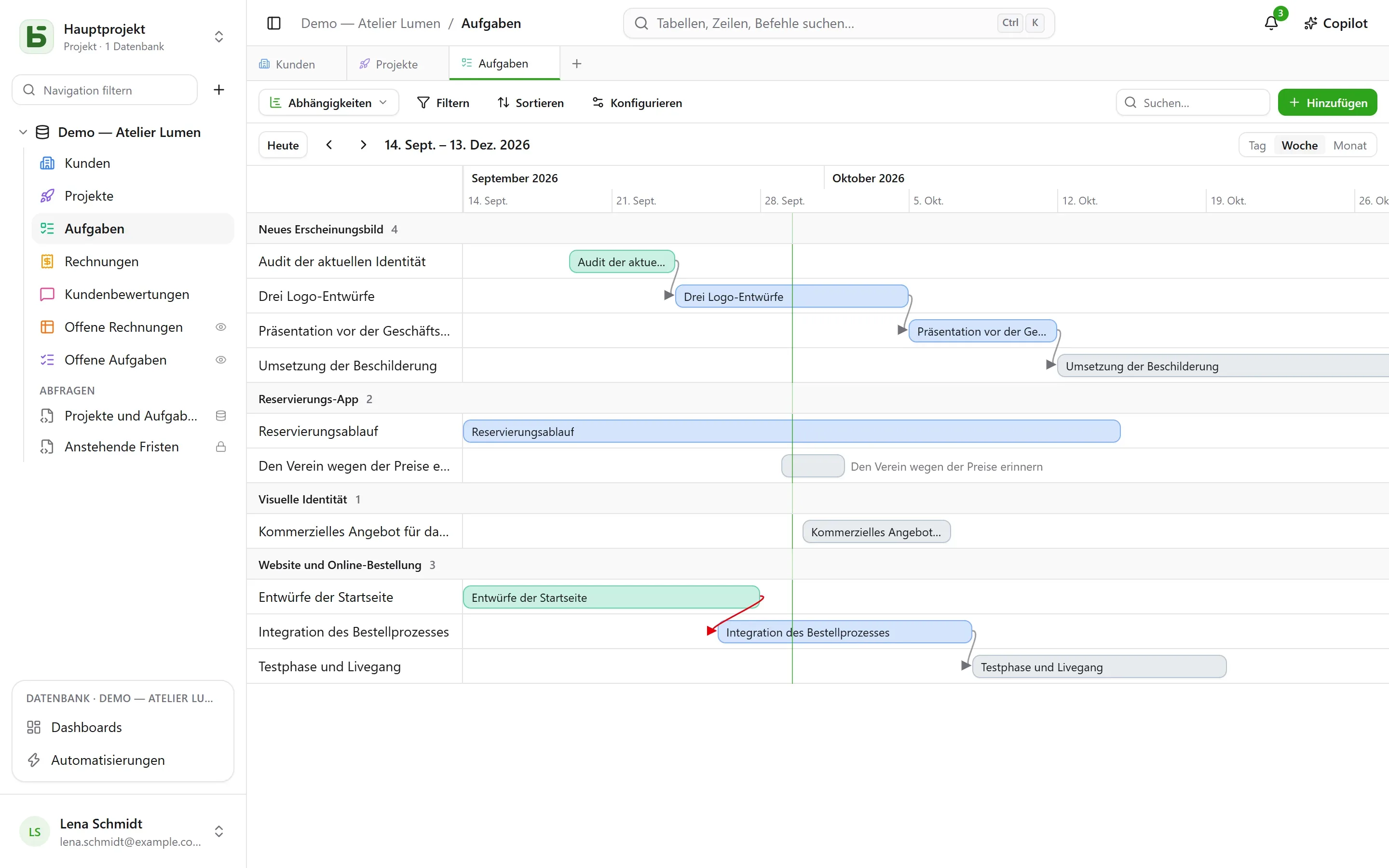Open Aufgaben in the sidebar
The image size is (1389, 868).
click(133, 229)
